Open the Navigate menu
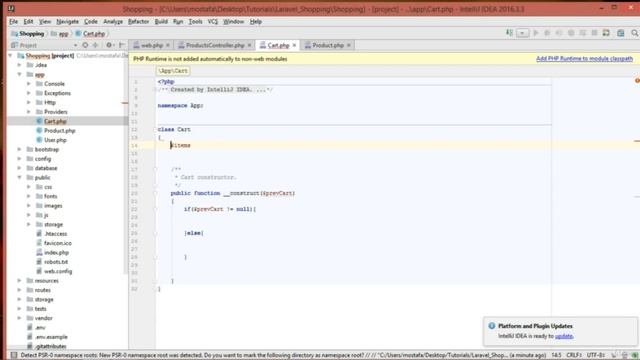This screenshot has height=360, width=640. (67, 22)
